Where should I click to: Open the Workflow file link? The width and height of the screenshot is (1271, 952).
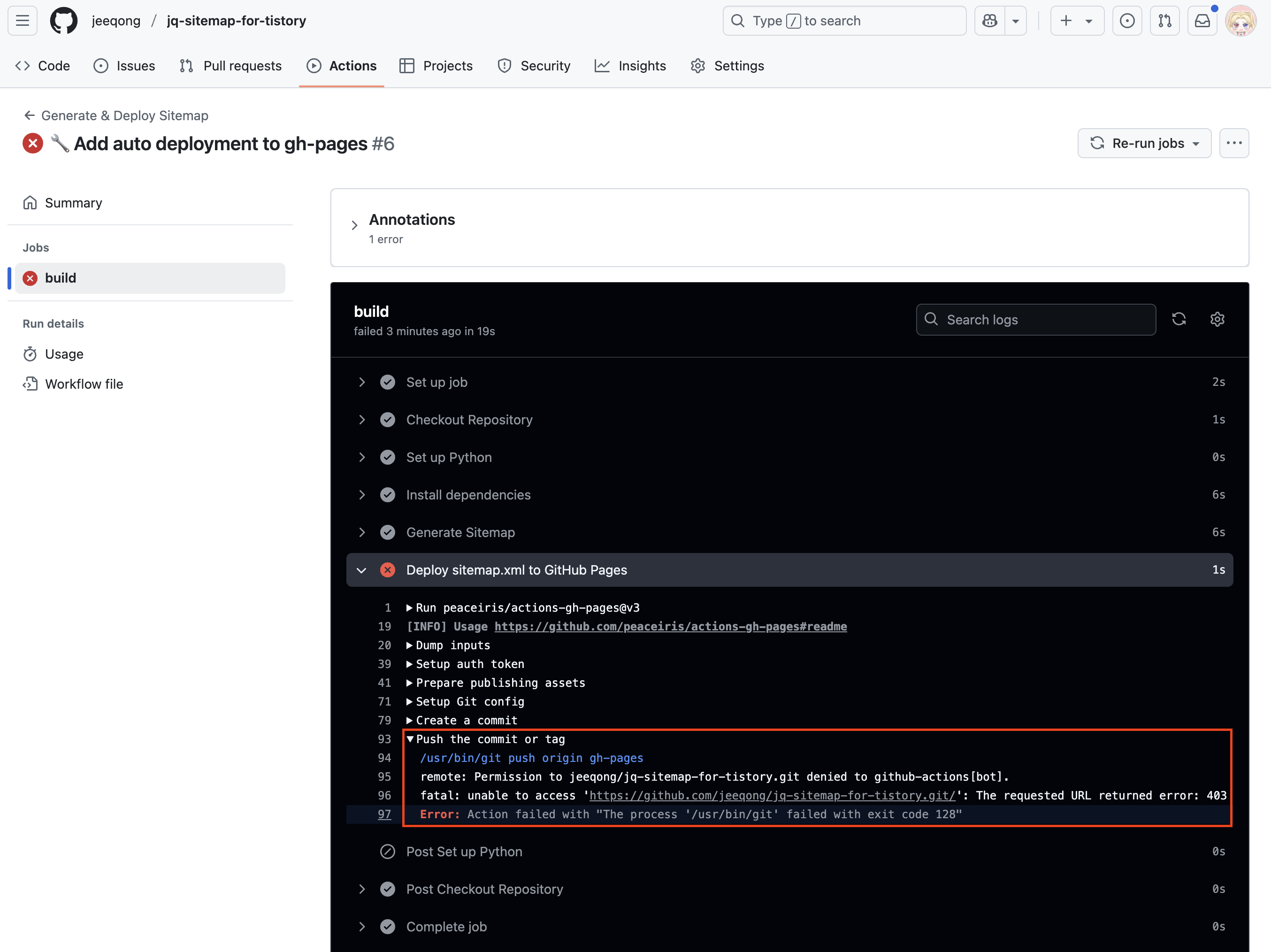(84, 384)
